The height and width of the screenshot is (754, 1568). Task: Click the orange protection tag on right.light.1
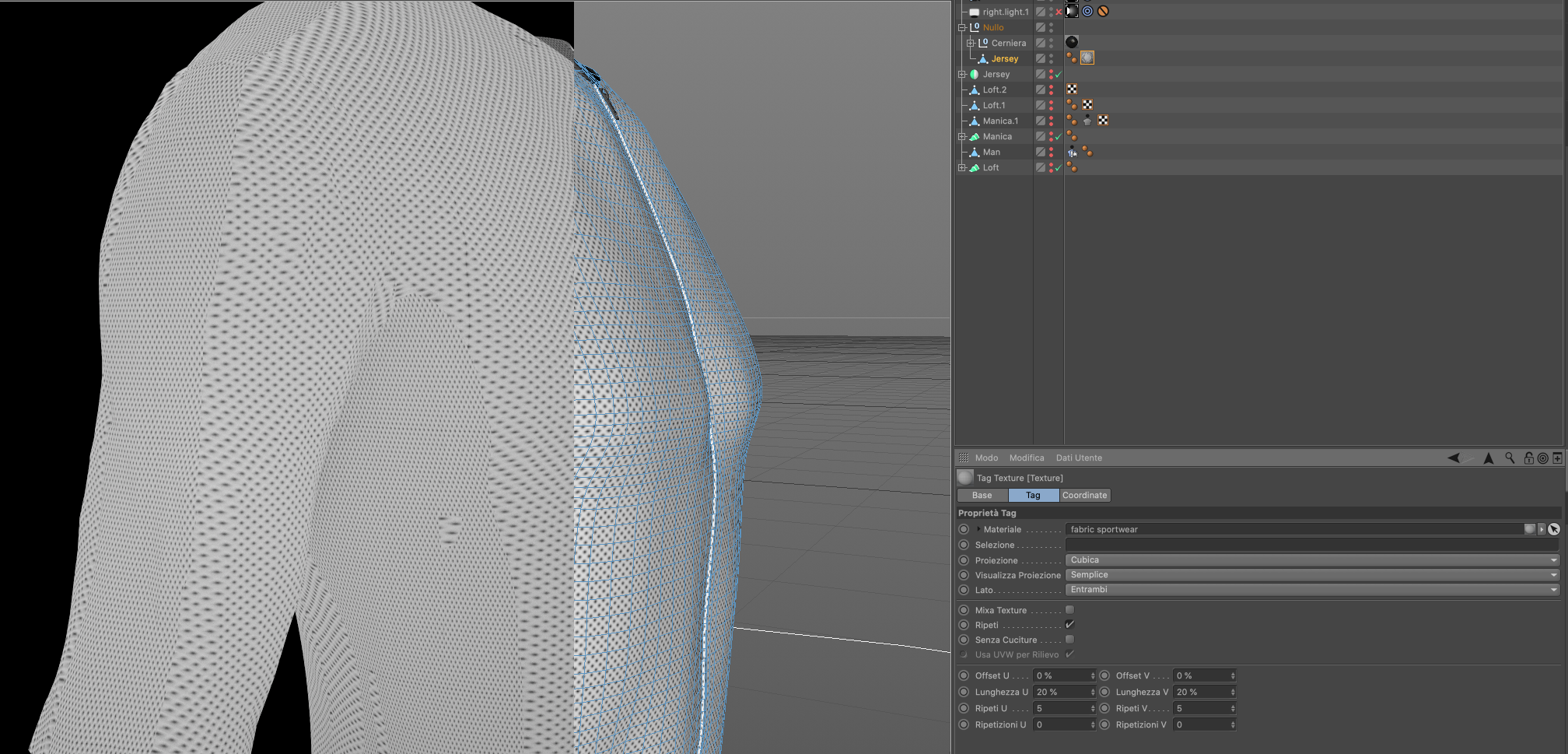tap(1103, 11)
